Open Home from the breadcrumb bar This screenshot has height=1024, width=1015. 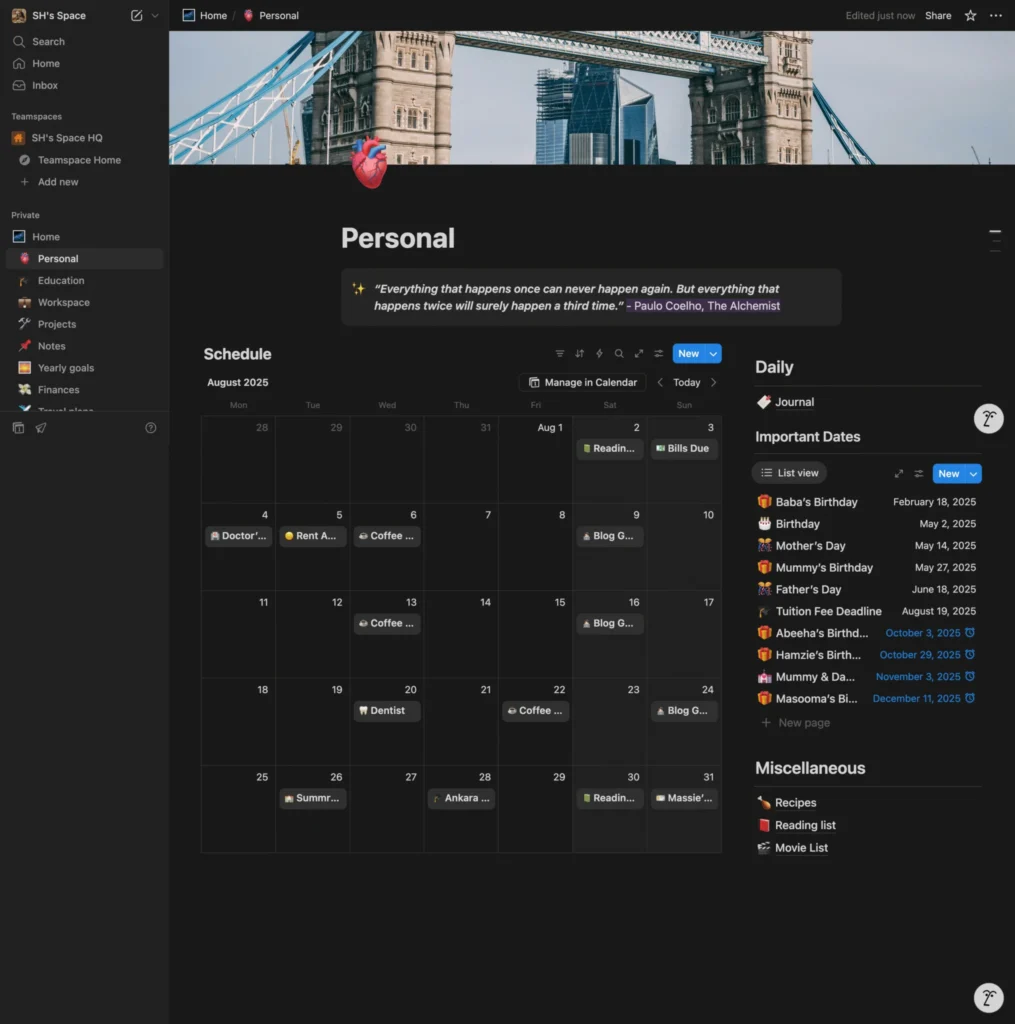[x=211, y=15]
